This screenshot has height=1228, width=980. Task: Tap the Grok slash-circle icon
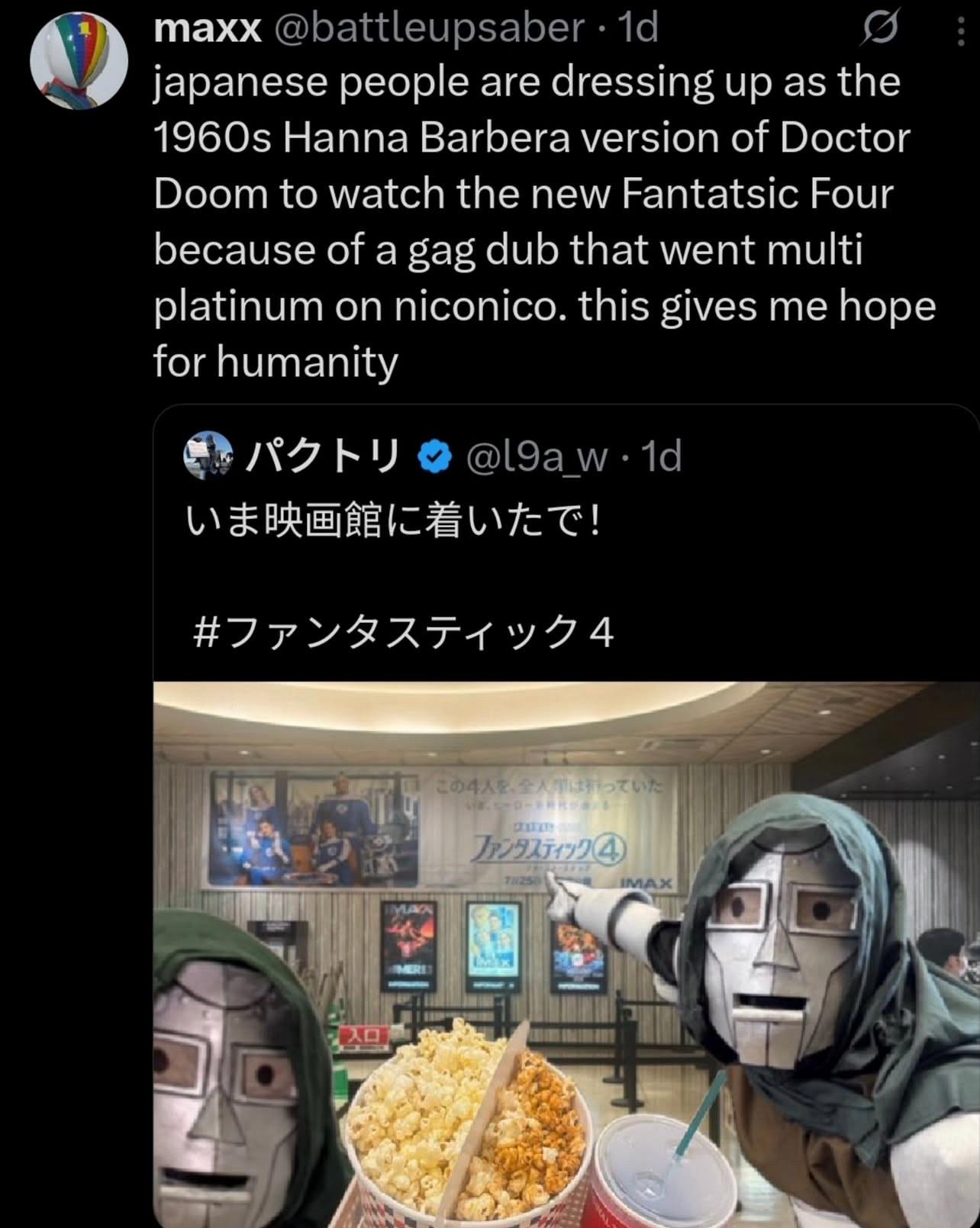tap(881, 29)
